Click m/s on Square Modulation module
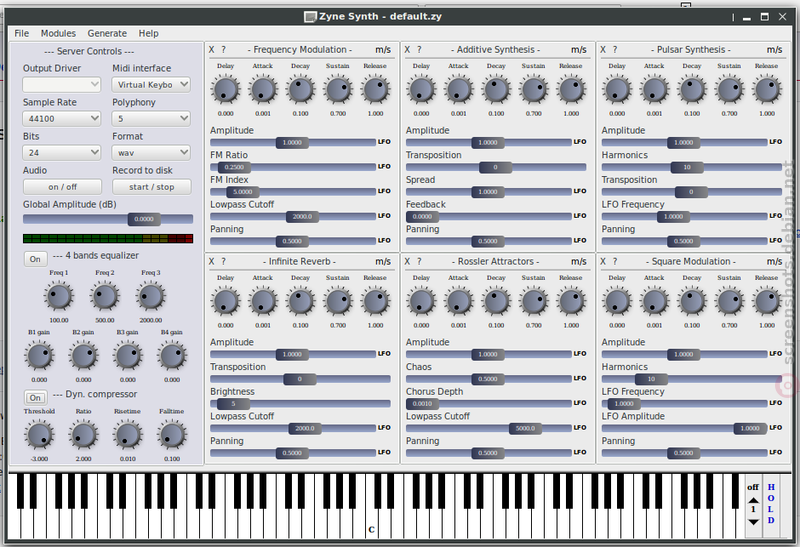This screenshot has height=547, width=800. coord(774,261)
